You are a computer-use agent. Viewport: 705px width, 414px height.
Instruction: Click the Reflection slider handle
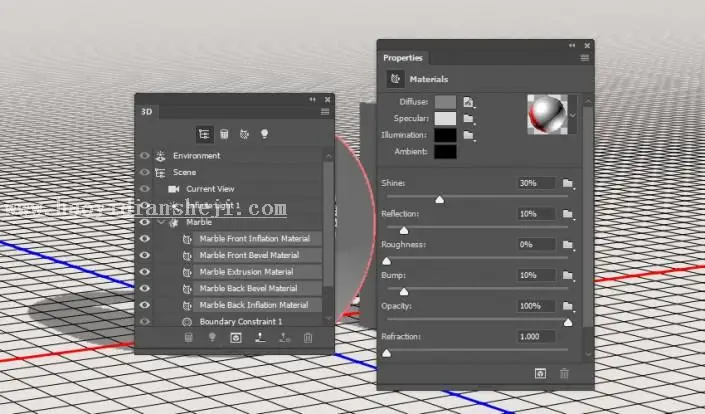point(404,231)
